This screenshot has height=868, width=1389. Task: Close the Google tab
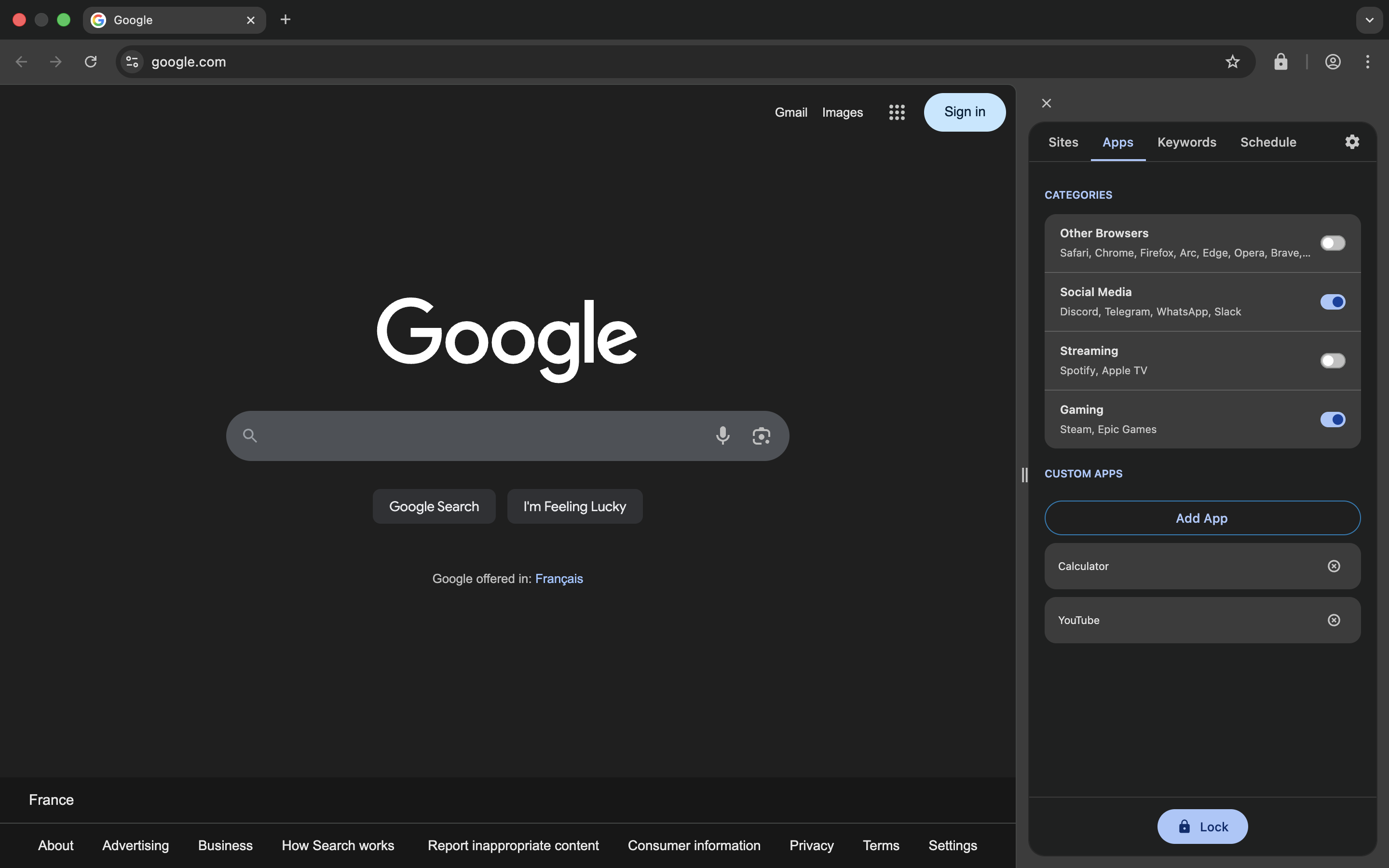[x=251, y=20]
